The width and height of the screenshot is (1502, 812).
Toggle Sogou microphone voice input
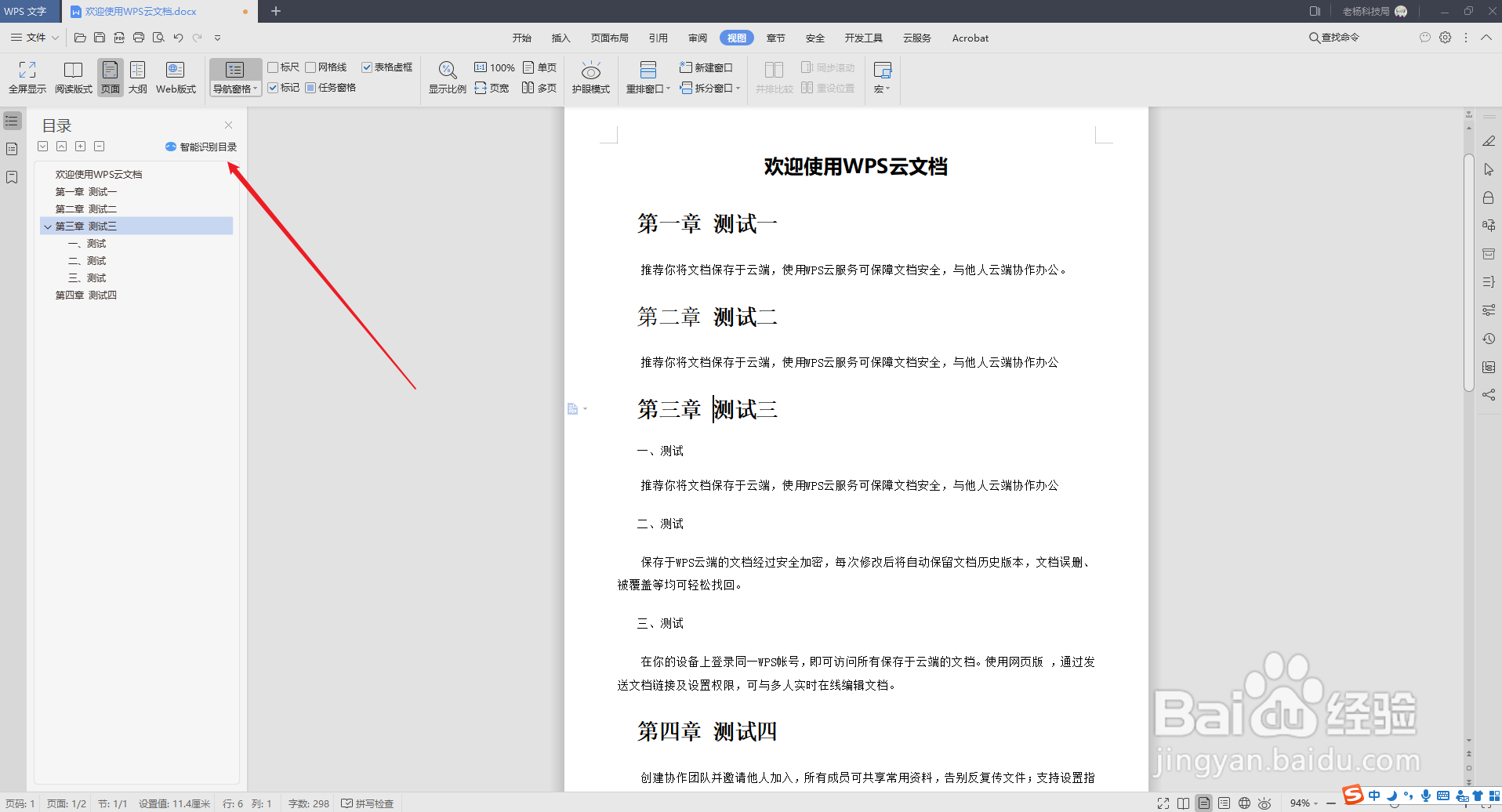[x=1425, y=796]
